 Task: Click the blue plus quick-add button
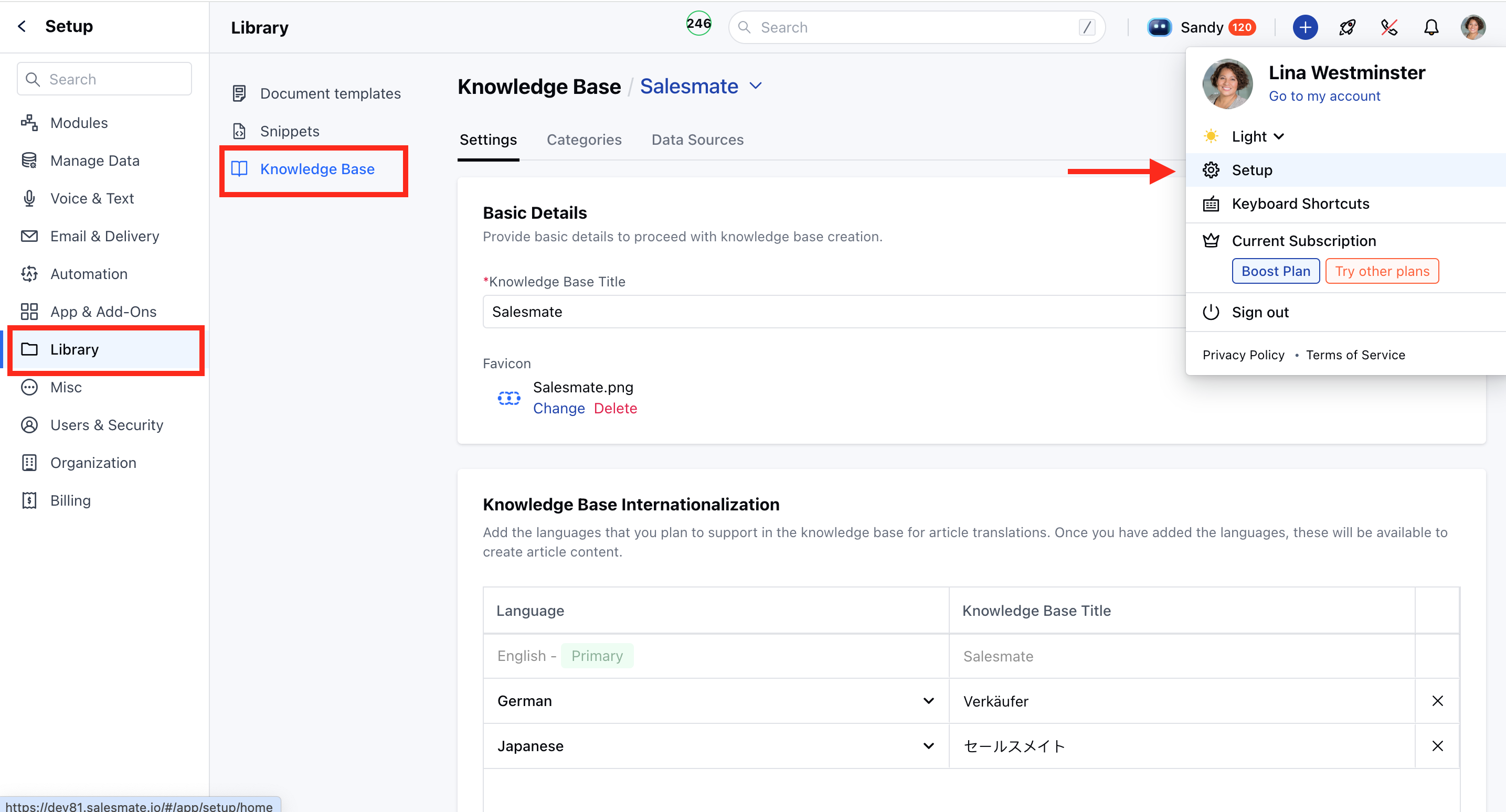tap(1305, 27)
